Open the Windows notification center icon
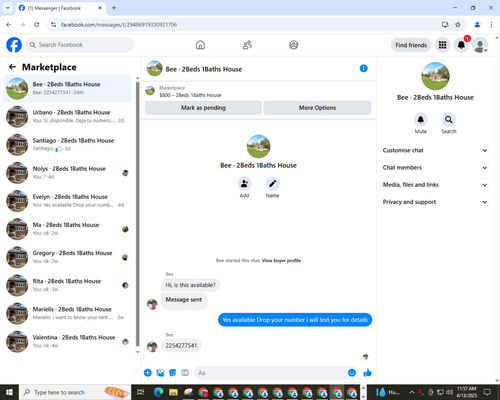Viewport: 500px width, 400px height. pyautogui.click(x=487, y=392)
